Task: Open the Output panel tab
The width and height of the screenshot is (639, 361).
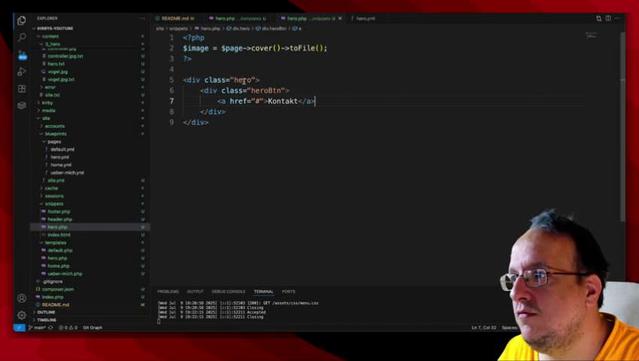Action: [x=195, y=292]
